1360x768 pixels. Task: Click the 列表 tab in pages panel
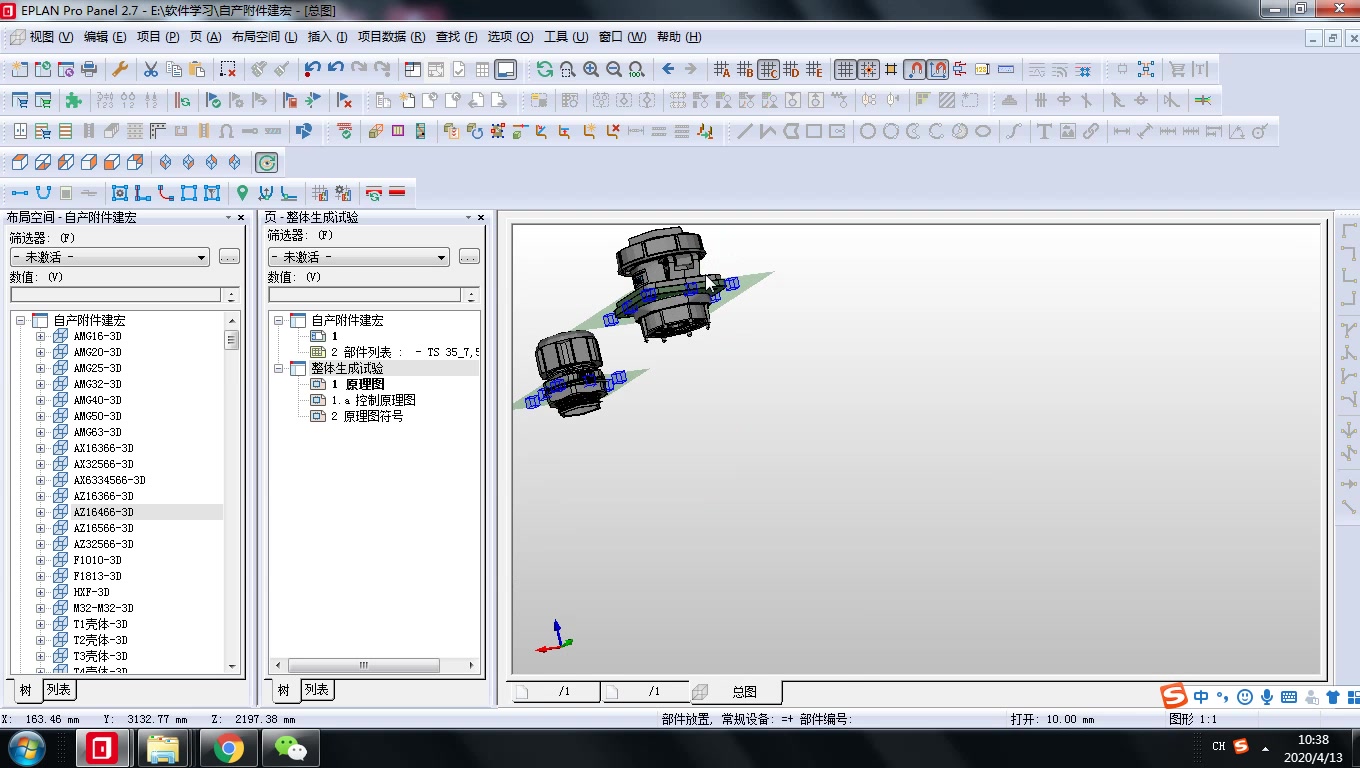pyautogui.click(x=317, y=690)
